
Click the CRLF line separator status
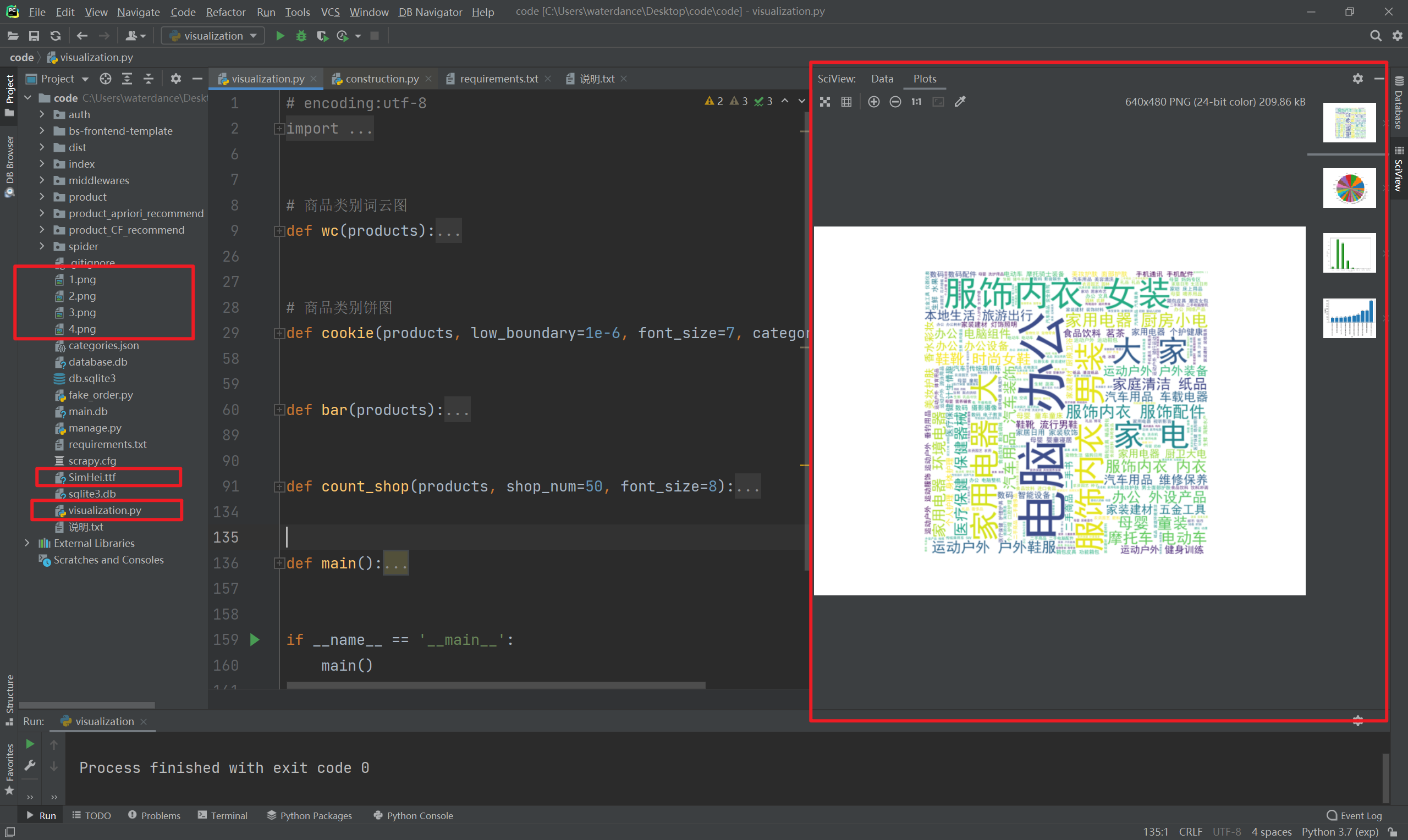(x=1191, y=832)
